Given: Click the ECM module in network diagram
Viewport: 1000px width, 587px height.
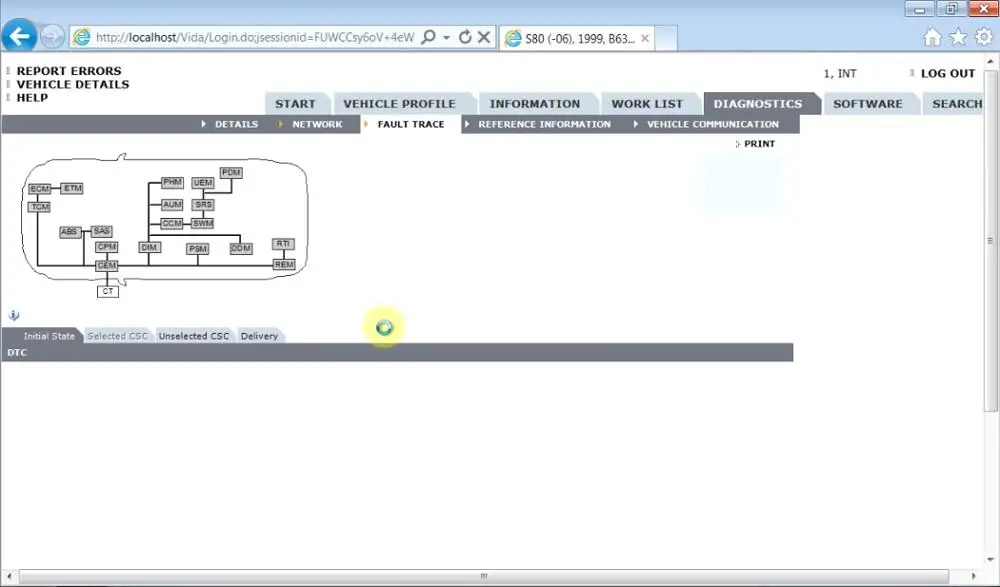Looking at the screenshot, I should coord(40,189).
